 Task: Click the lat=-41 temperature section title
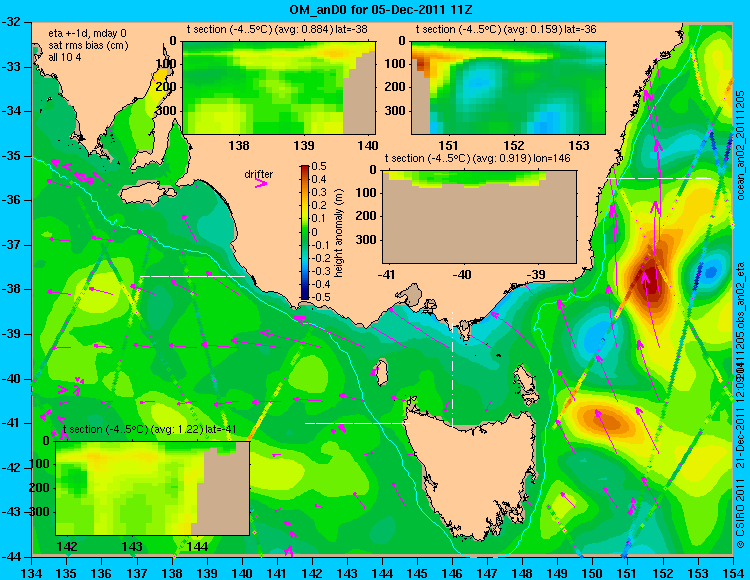click(x=150, y=429)
